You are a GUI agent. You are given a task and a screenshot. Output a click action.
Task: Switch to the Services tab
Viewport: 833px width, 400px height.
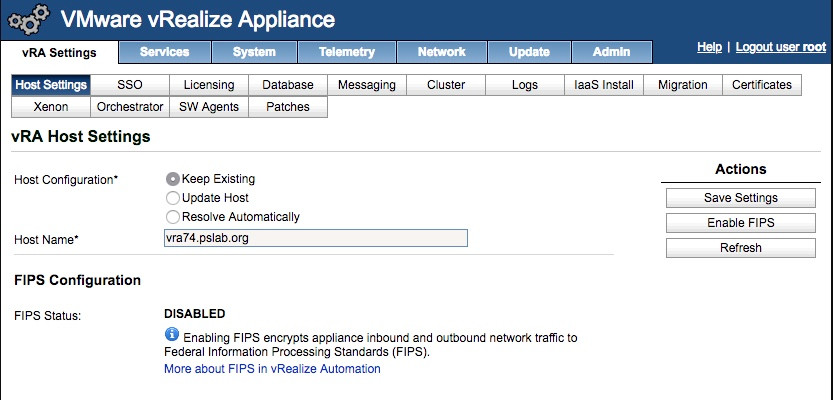(x=165, y=52)
